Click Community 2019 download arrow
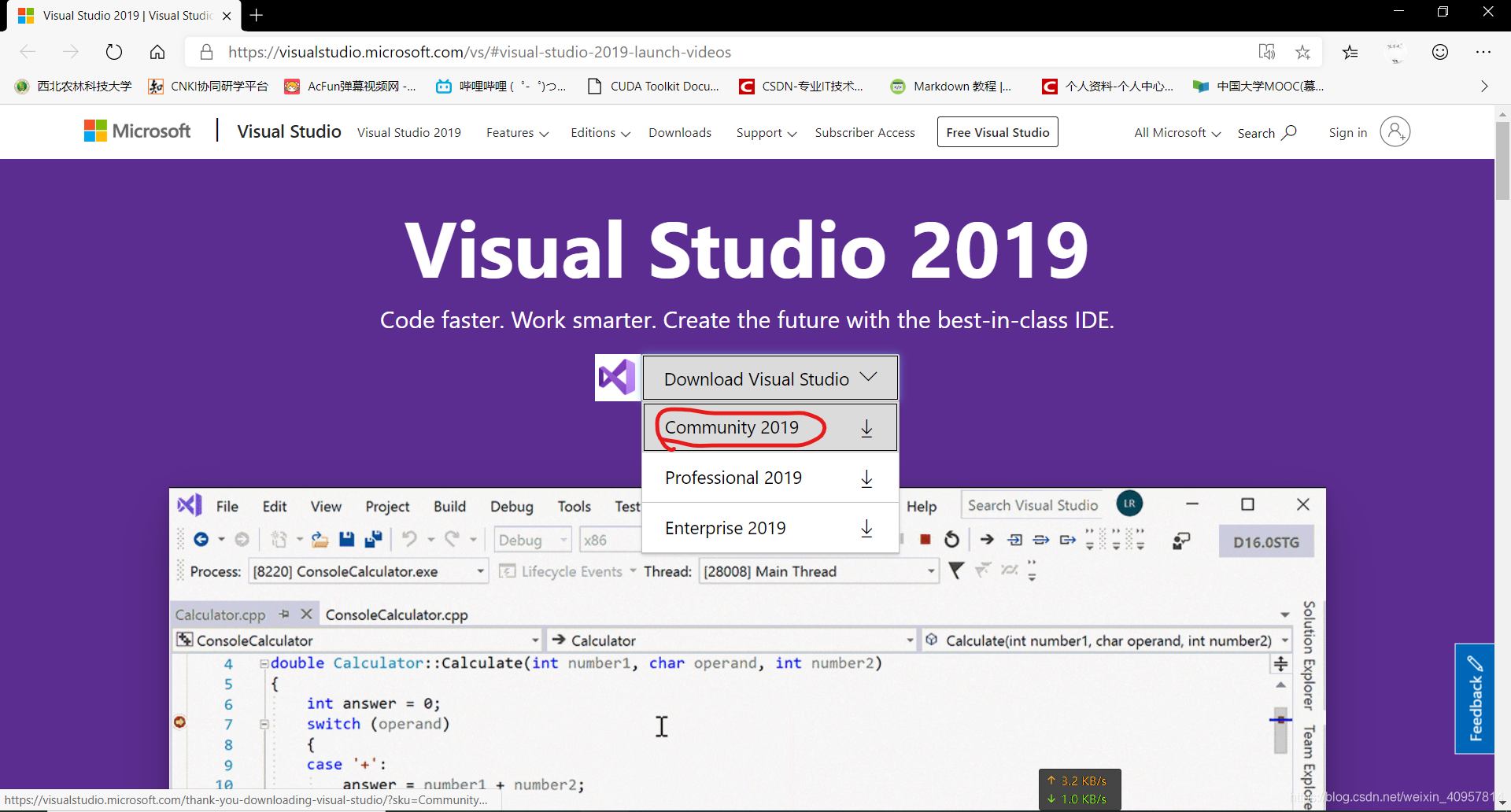This screenshot has width=1511, height=812. (866, 428)
